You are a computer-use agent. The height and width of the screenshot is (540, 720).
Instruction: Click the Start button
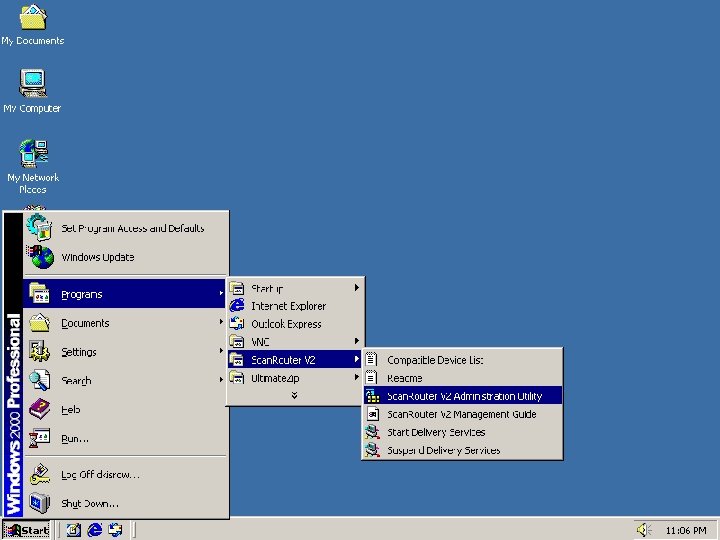point(27,530)
